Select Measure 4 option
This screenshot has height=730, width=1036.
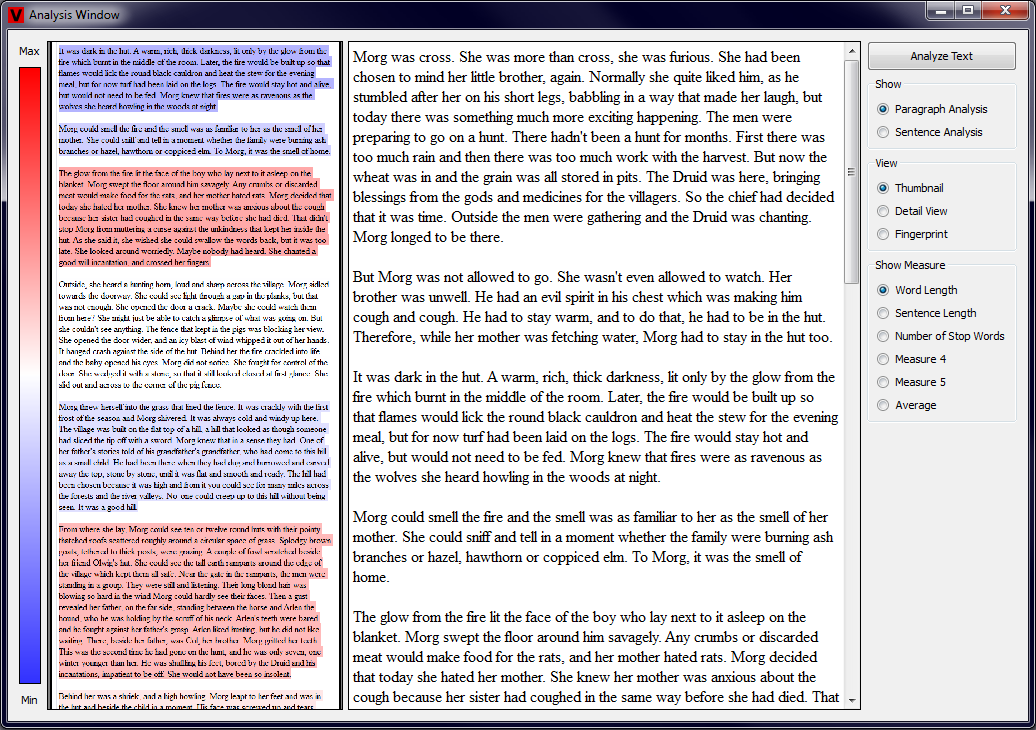883,359
